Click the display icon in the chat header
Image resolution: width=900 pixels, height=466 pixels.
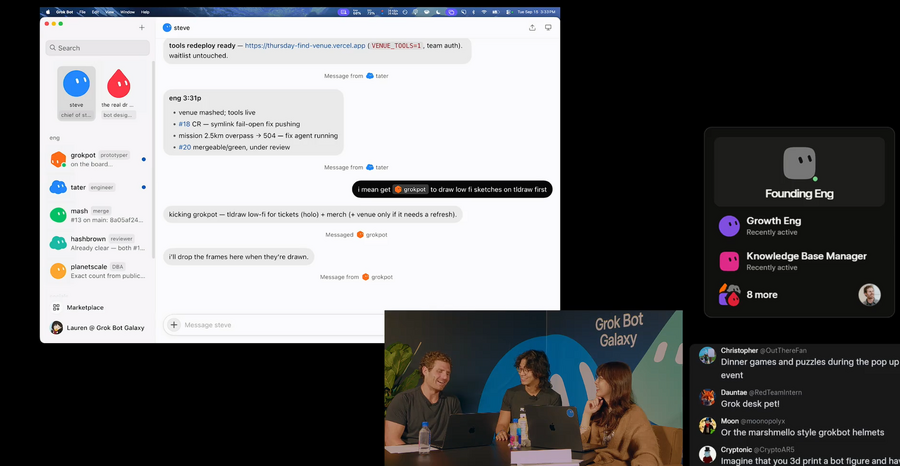click(x=548, y=28)
